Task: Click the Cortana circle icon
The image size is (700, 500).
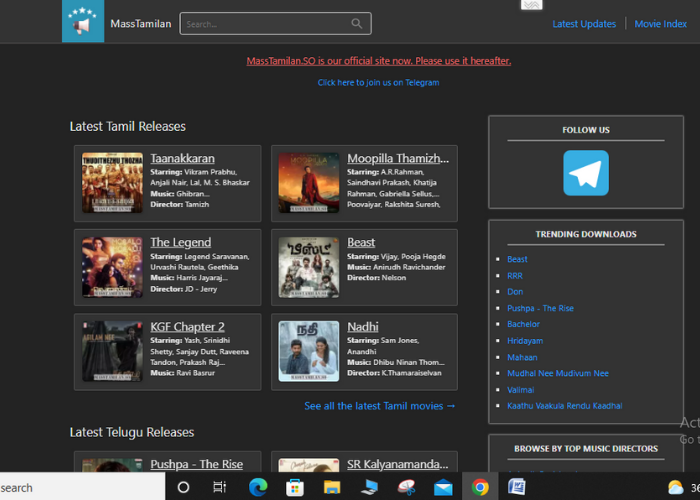Action: point(183,487)
